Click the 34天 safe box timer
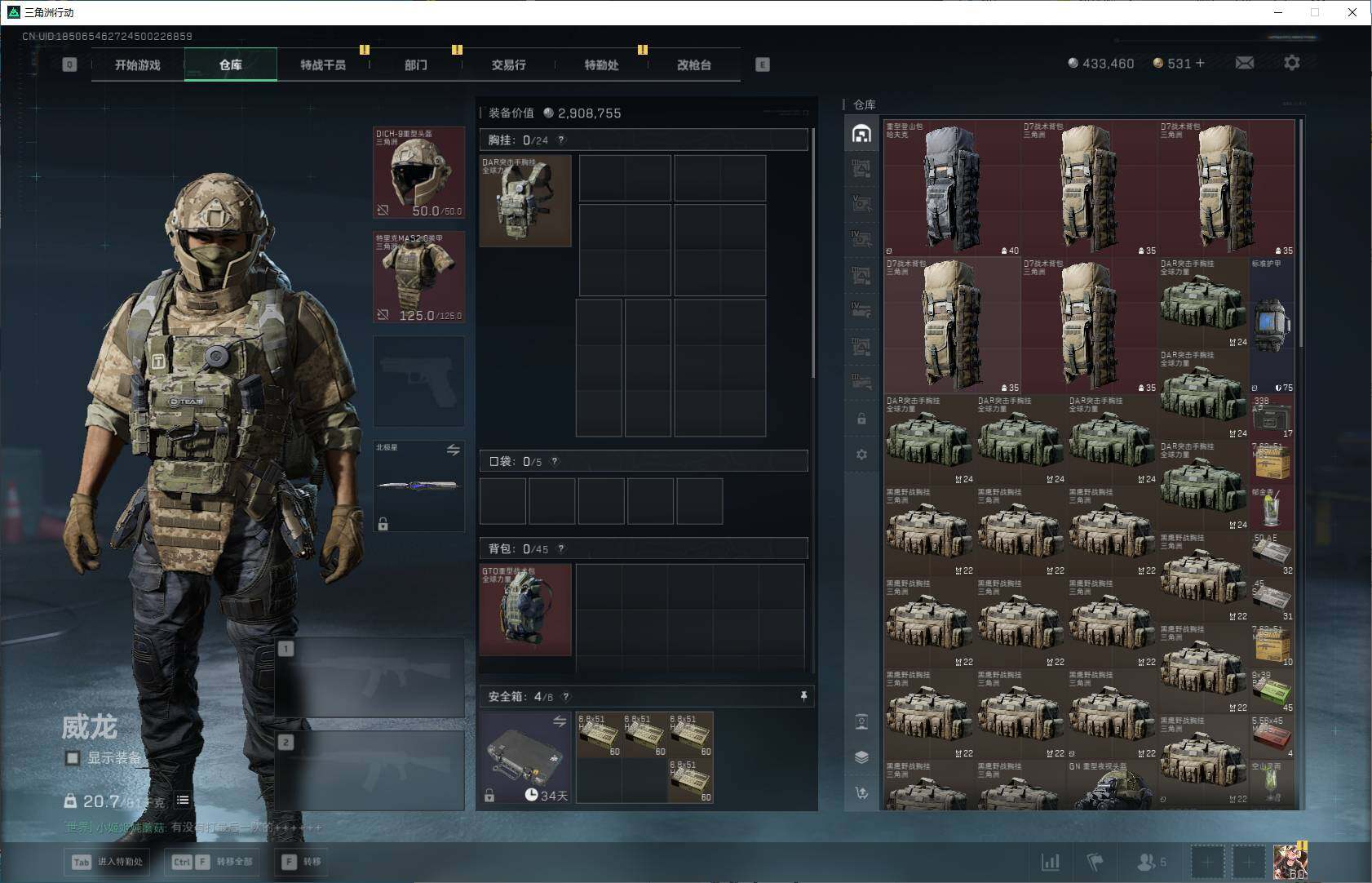This screenshot has width=1372, height=883. click(x=547, y=795)
